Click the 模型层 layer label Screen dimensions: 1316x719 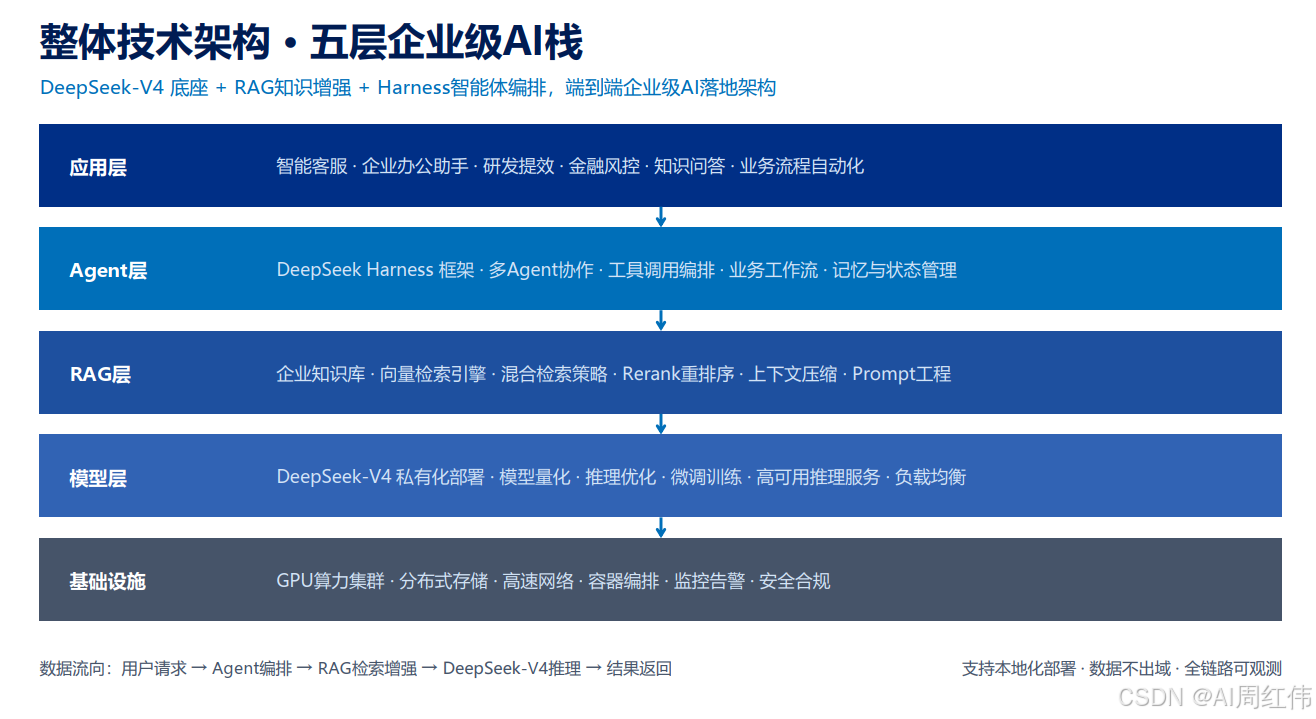[98, 478]
